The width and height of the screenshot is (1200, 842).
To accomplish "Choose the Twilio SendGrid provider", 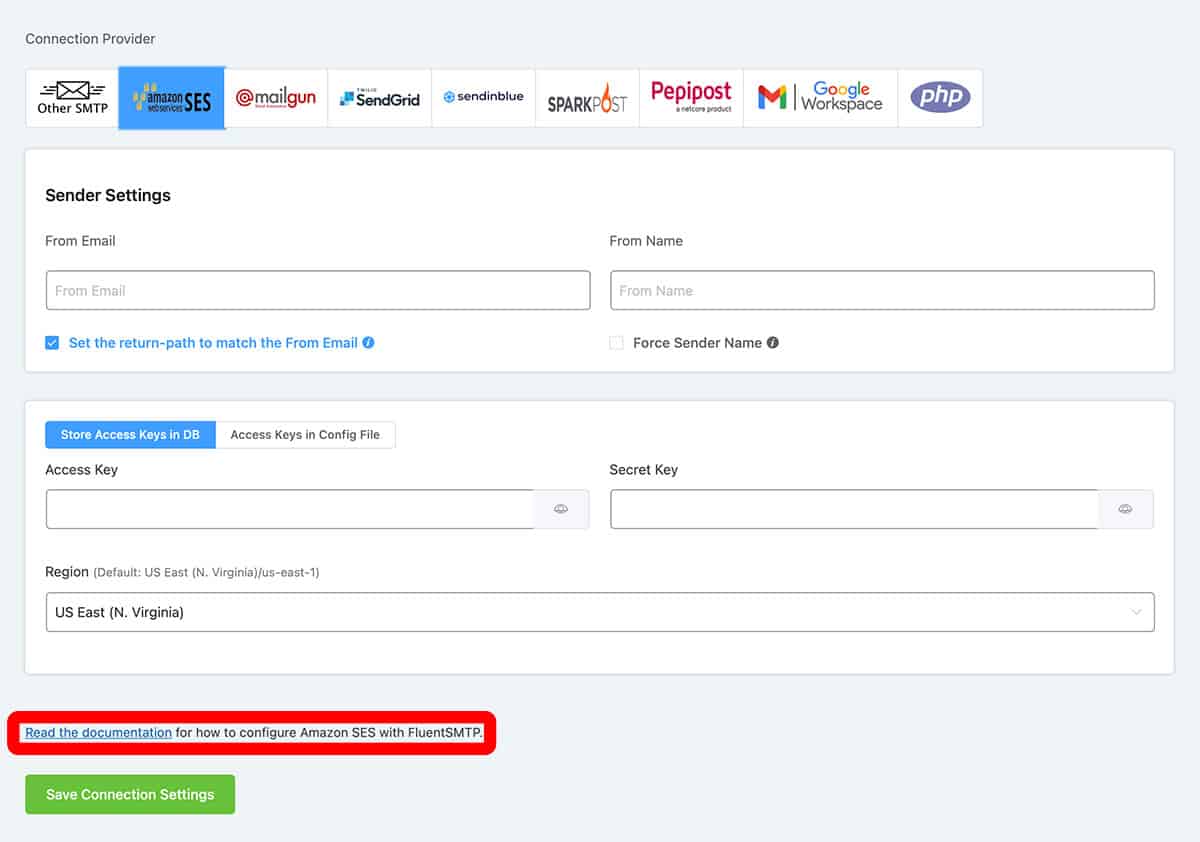I will (x=380, y=98).
